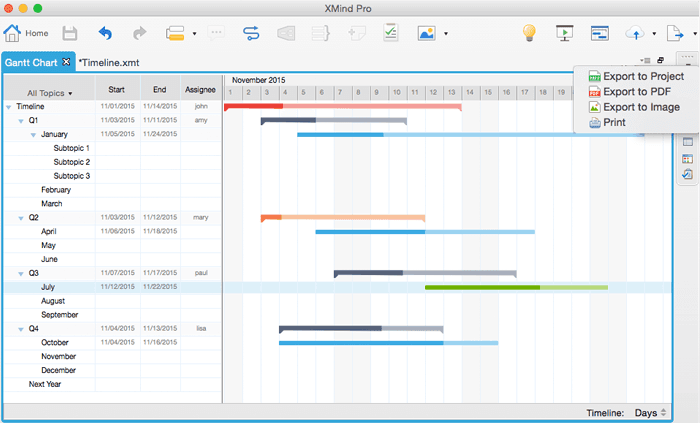
Task: Click Q2 assignee cell mary
Action: tap(201, 217)
